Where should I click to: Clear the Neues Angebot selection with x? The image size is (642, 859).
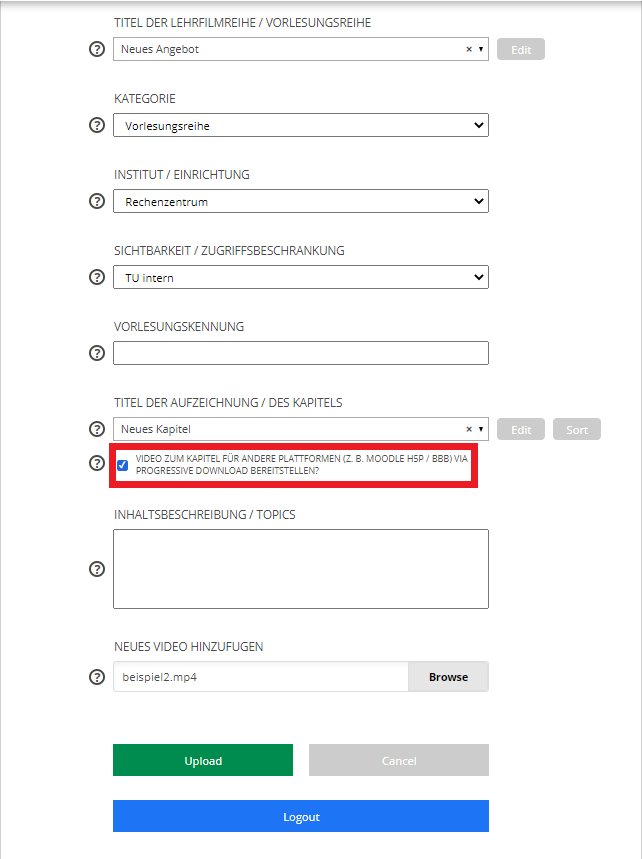coord(469,49)
